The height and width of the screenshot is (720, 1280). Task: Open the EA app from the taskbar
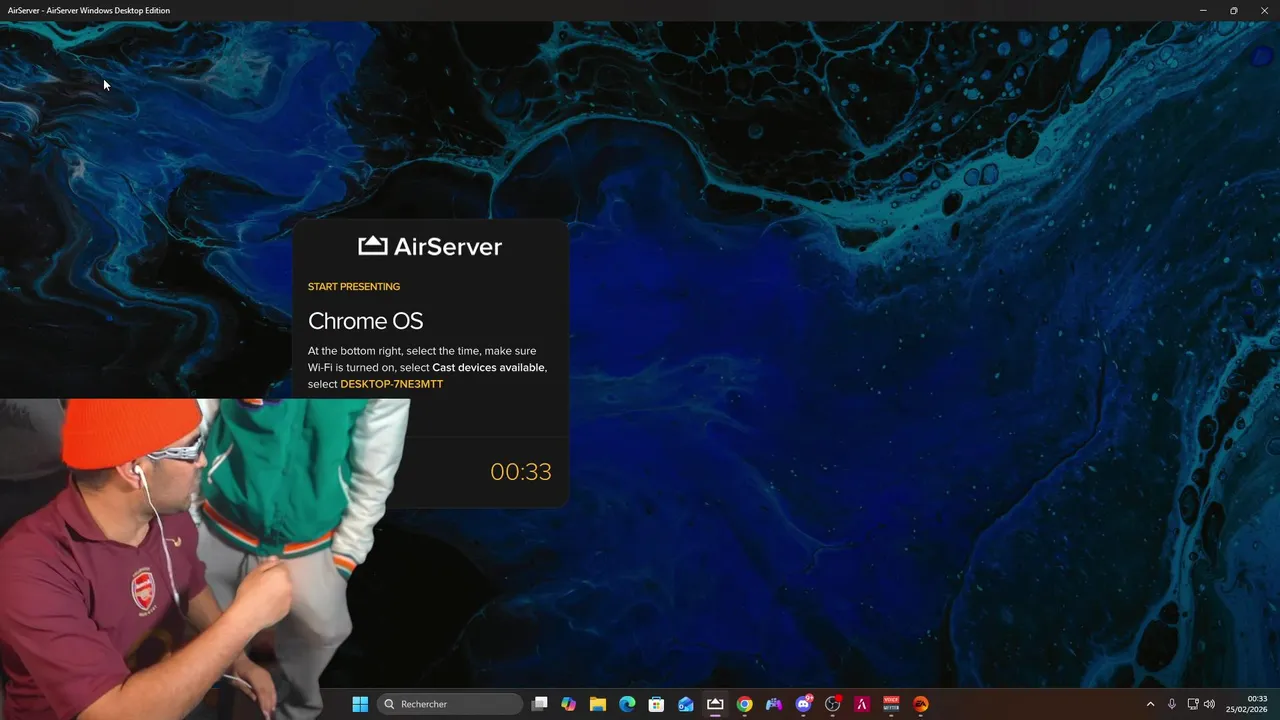click(x=920, y=704)
